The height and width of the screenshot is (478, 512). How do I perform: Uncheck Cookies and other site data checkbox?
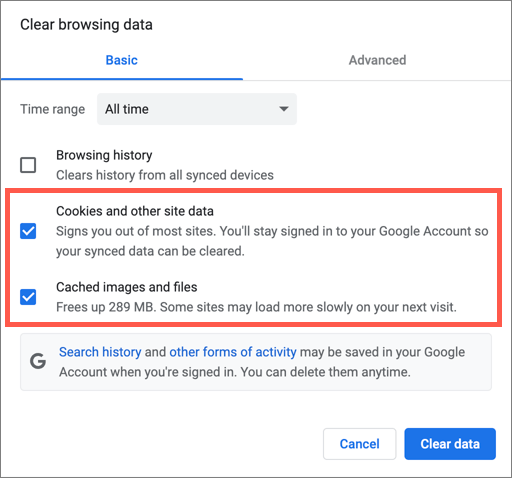tap(28, 231)
